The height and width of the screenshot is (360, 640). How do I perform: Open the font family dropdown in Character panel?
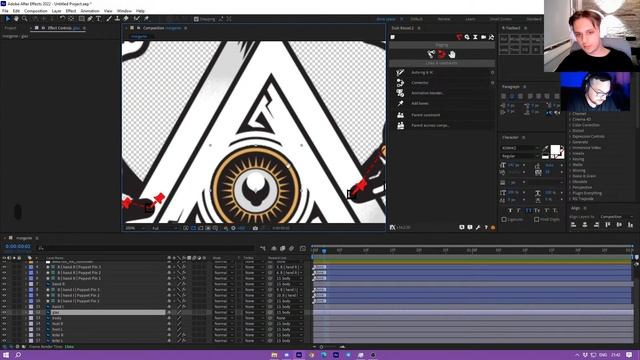(x=520, y=148)
